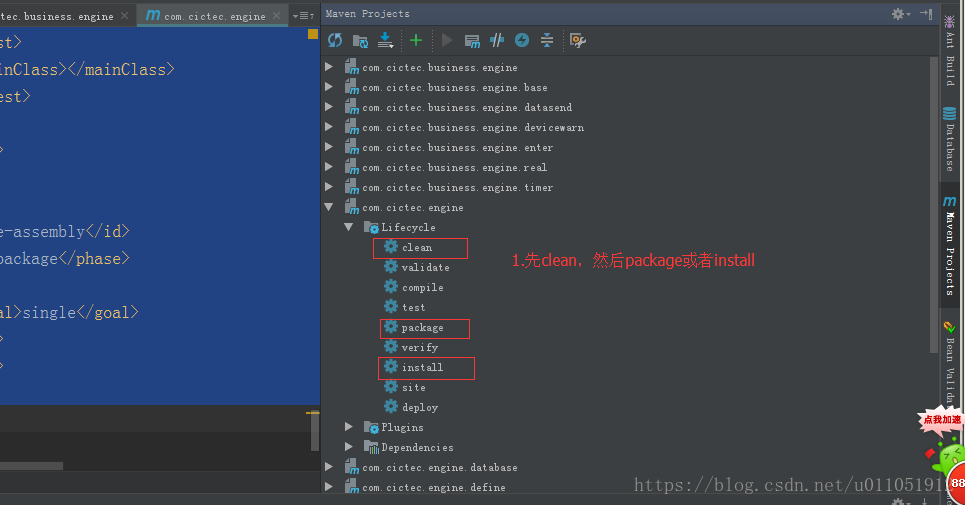Click Generate Sources and Update Folders icon
Image resolution: width=965 pixels, height=505 pixels.
click(x=360, y=41)
